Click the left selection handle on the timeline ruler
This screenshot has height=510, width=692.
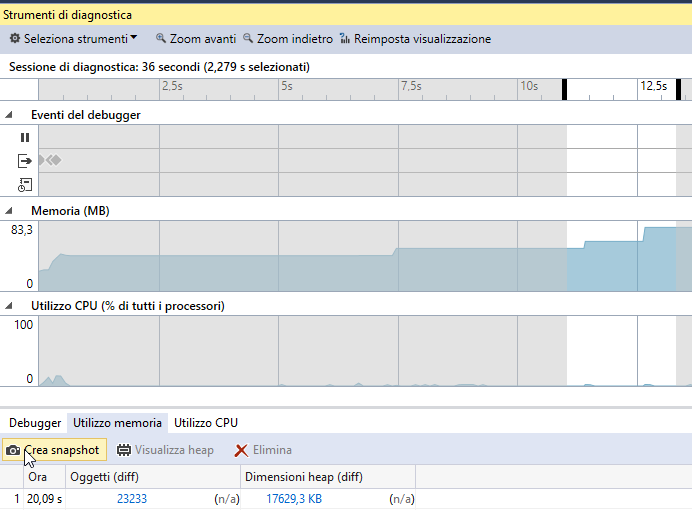point(564,90)
